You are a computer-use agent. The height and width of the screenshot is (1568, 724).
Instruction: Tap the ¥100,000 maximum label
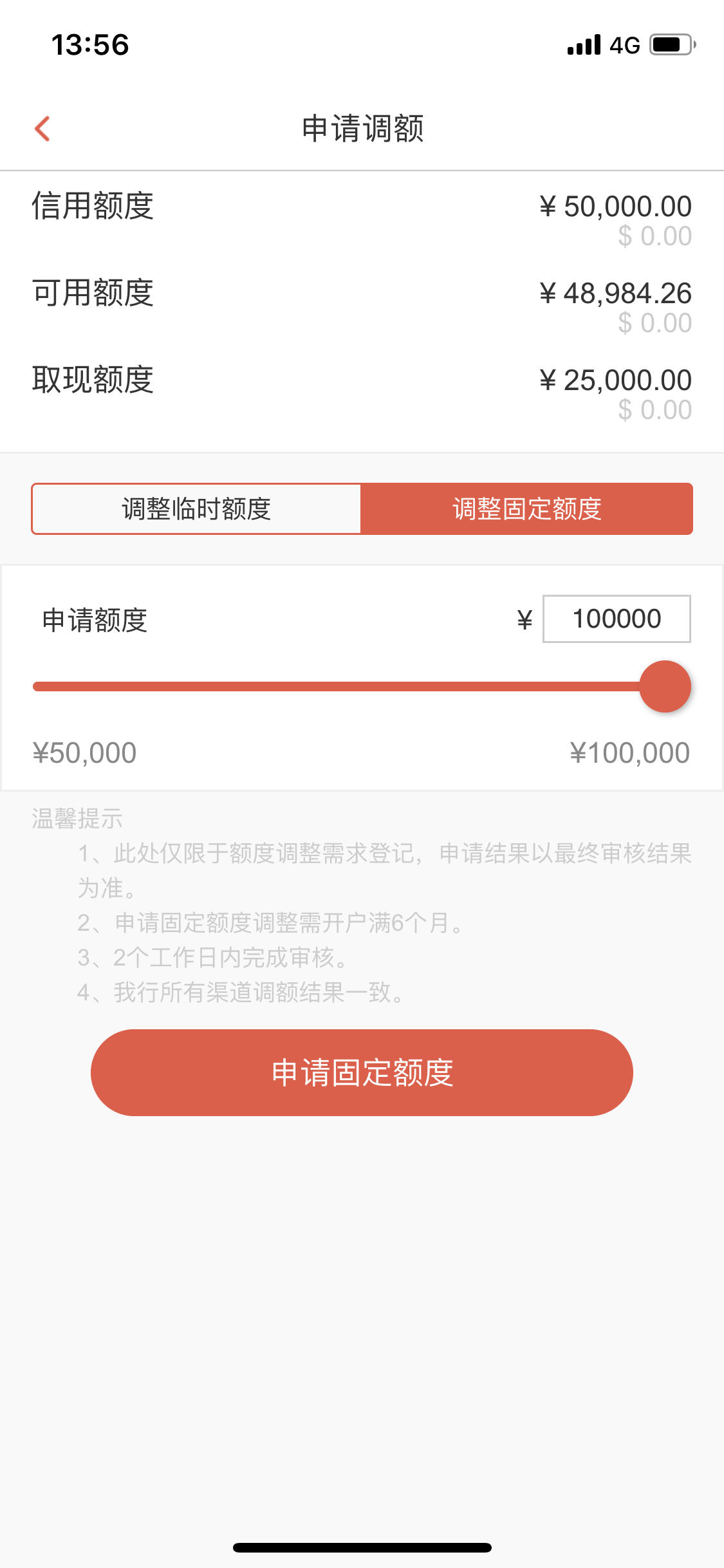(629, 752)
